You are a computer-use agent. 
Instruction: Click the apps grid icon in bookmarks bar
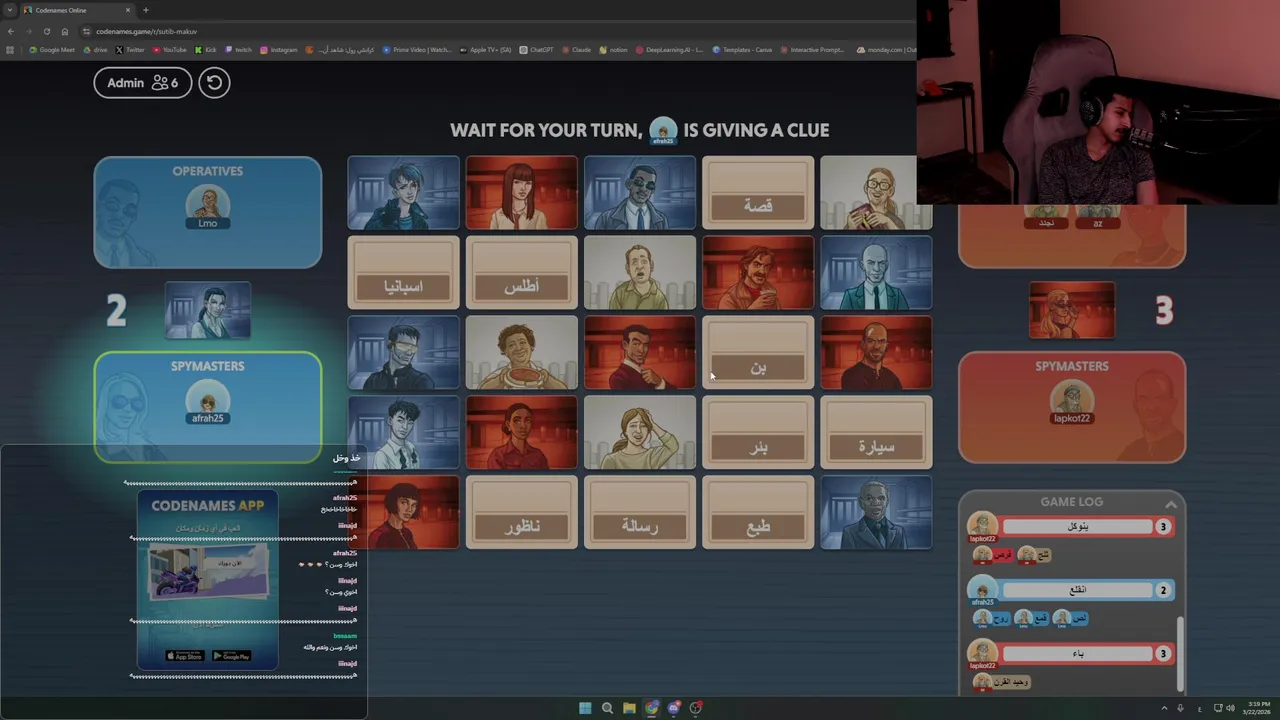(x=10, y=50)
